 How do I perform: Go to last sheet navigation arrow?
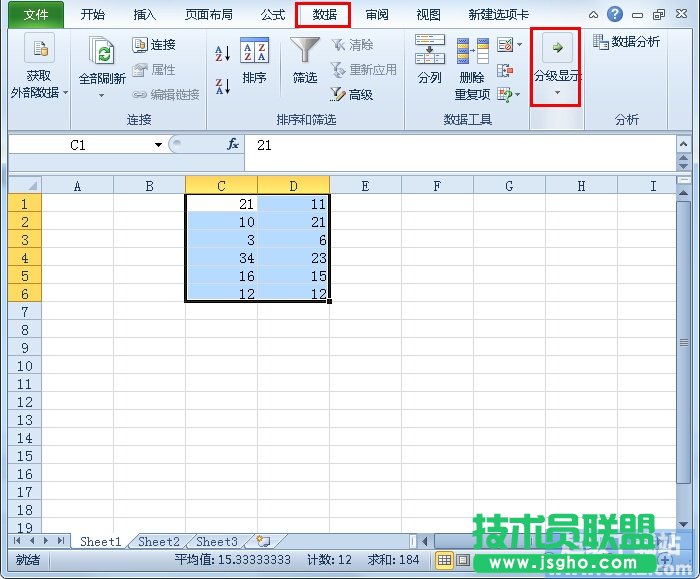coord(61,541)
